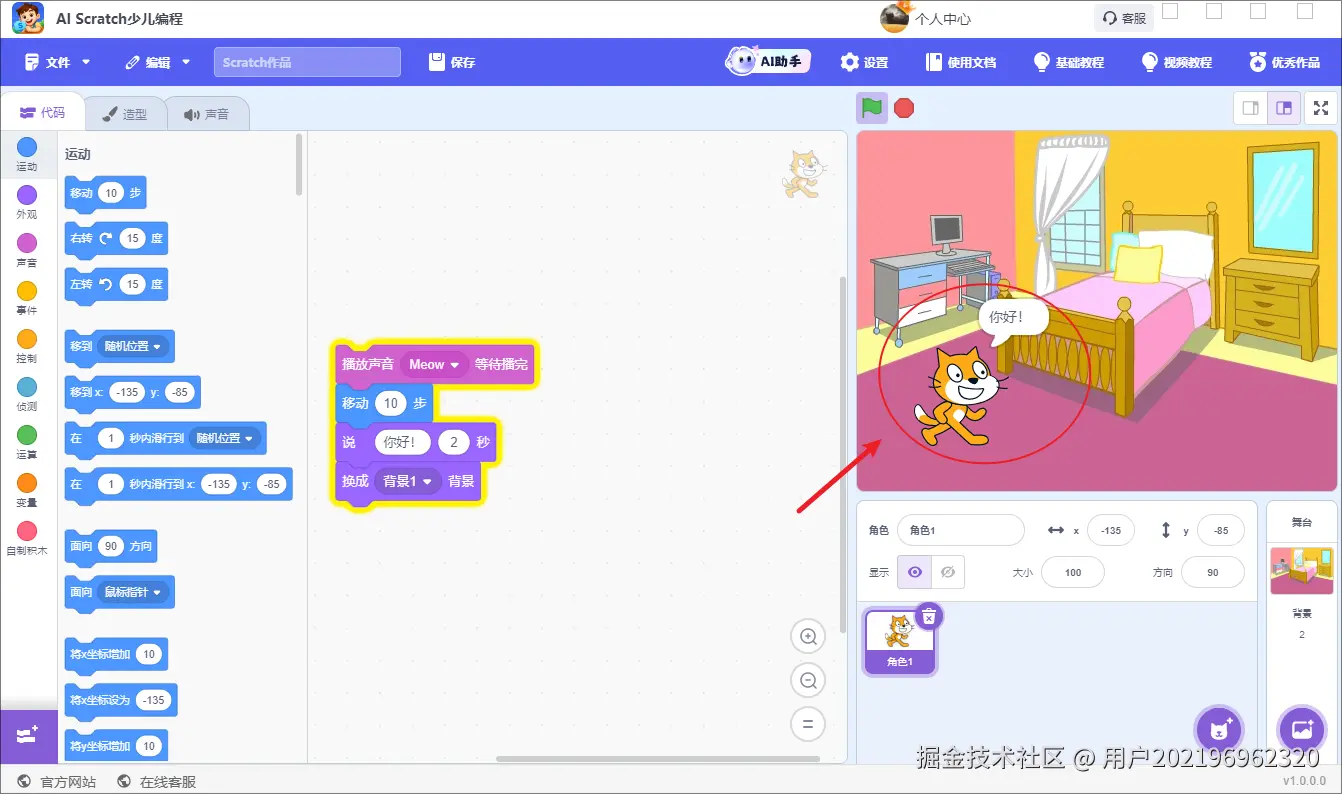Screen dimensions: 1342x794
Task: Enter full screen stage mode
Action: pyautogui.click(x=1321, y=108)
